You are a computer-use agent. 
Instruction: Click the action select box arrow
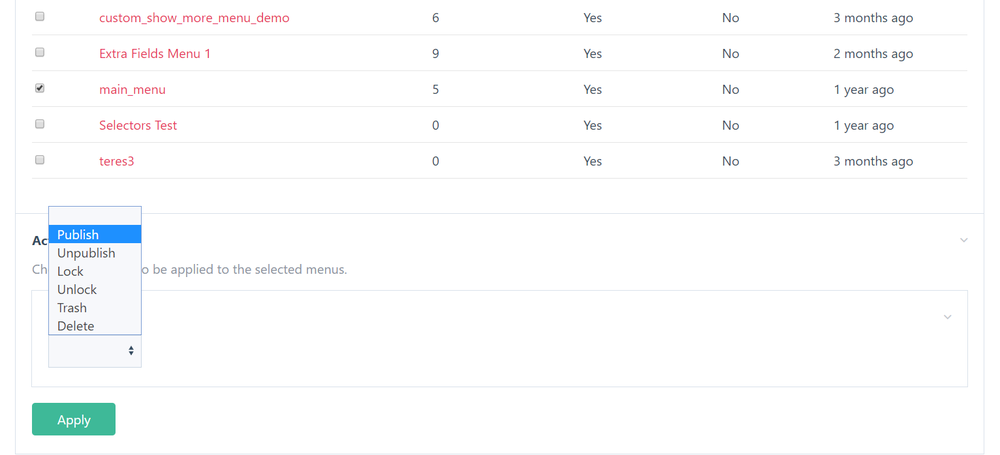tap(131, 351)
